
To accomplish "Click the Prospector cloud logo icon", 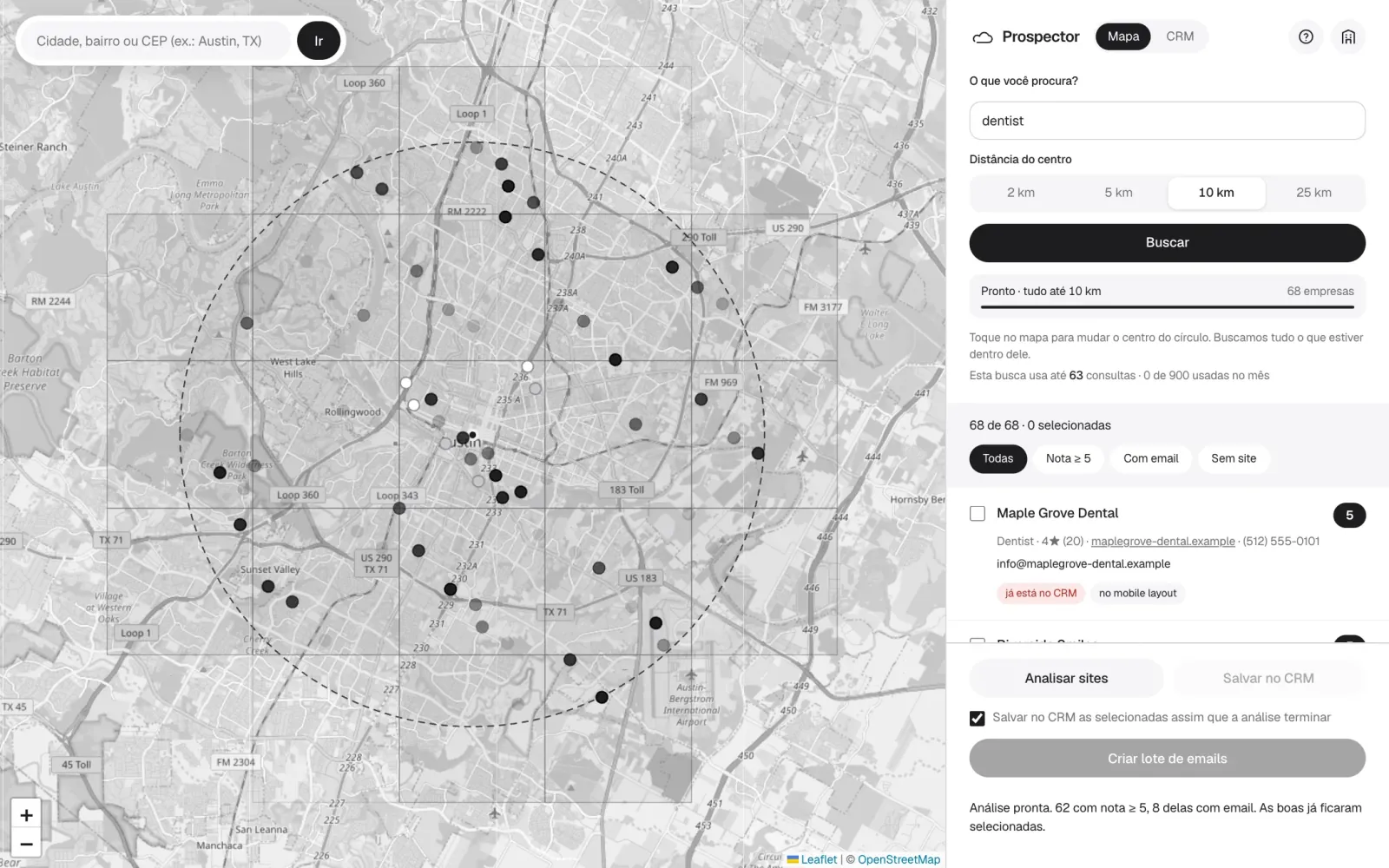I will coord(982,37).
